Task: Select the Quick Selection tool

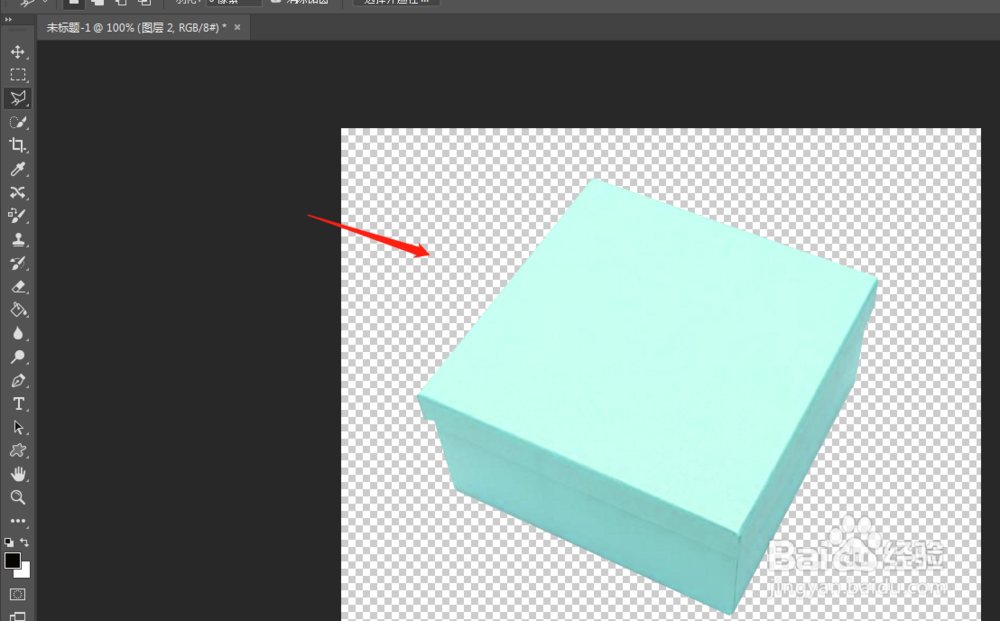Action: (18, 122)
